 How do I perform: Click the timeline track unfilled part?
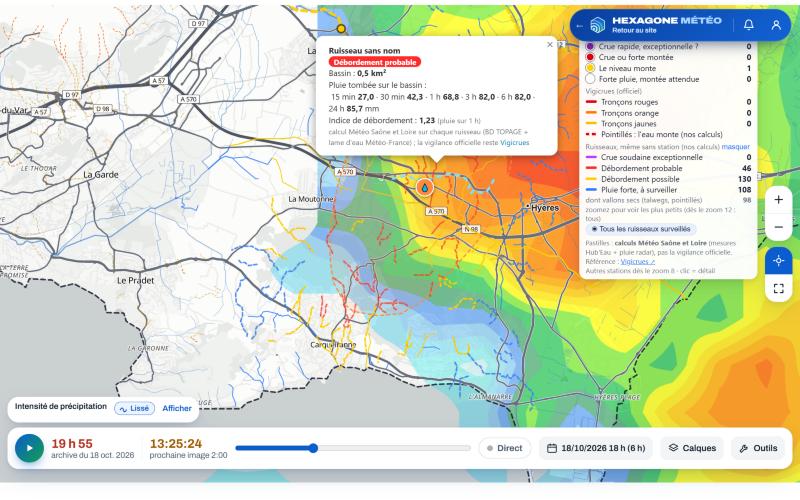(x=393, y=448)
